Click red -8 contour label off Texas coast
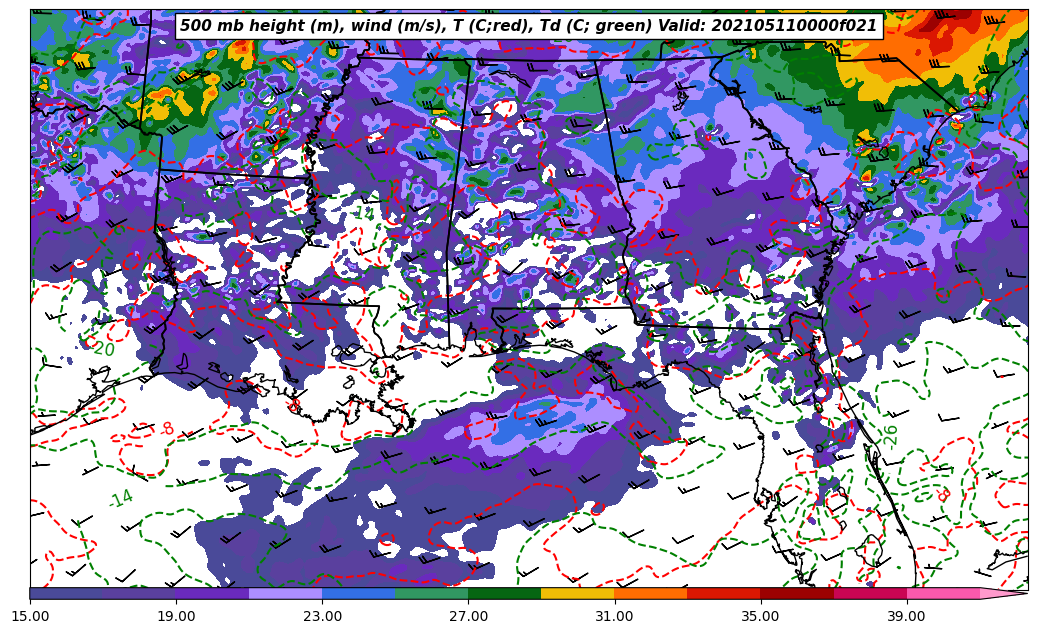The height and width of the screenshot is (633, 1037). click(166, 430)
